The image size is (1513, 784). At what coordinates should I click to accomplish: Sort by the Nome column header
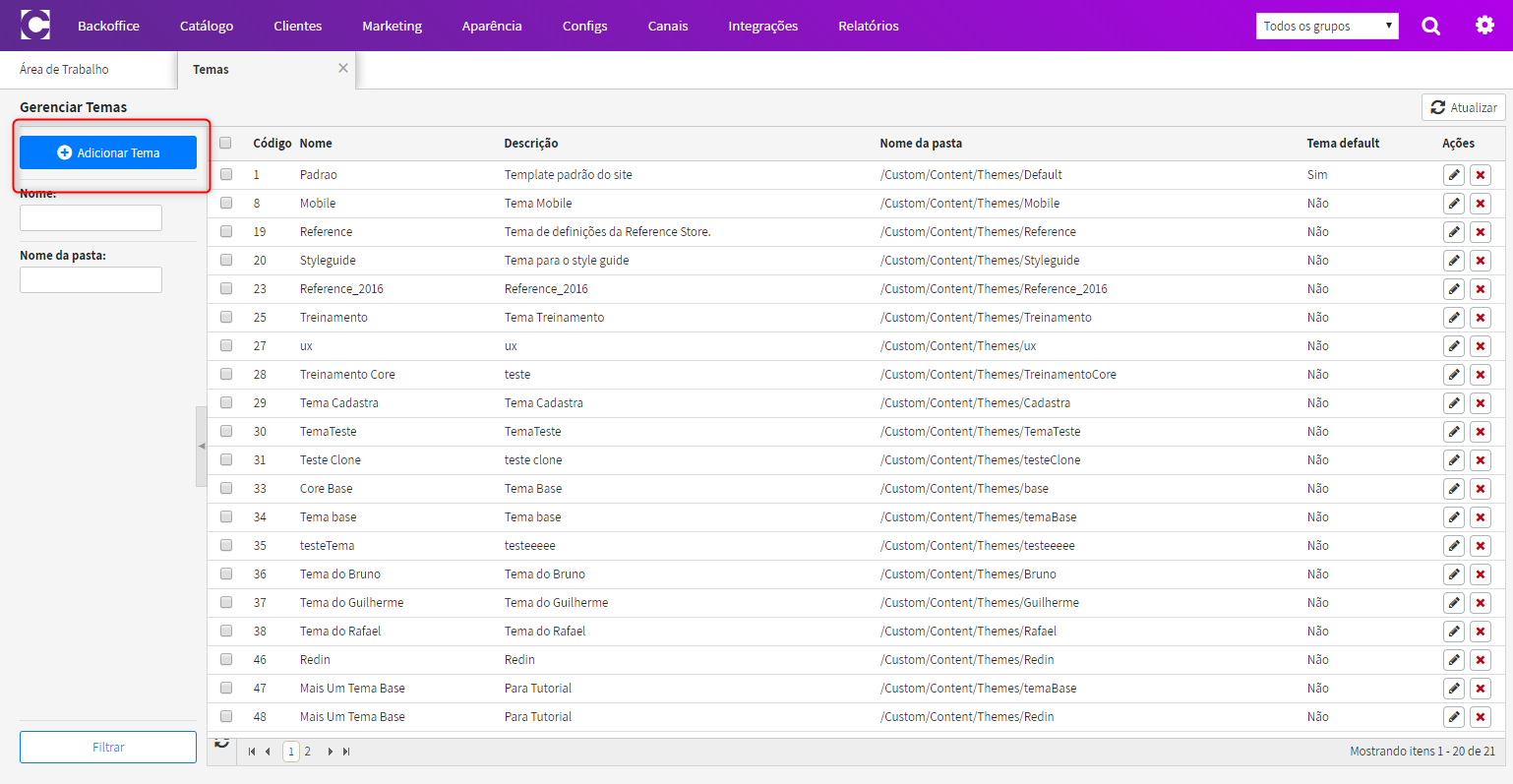point(316,143)
